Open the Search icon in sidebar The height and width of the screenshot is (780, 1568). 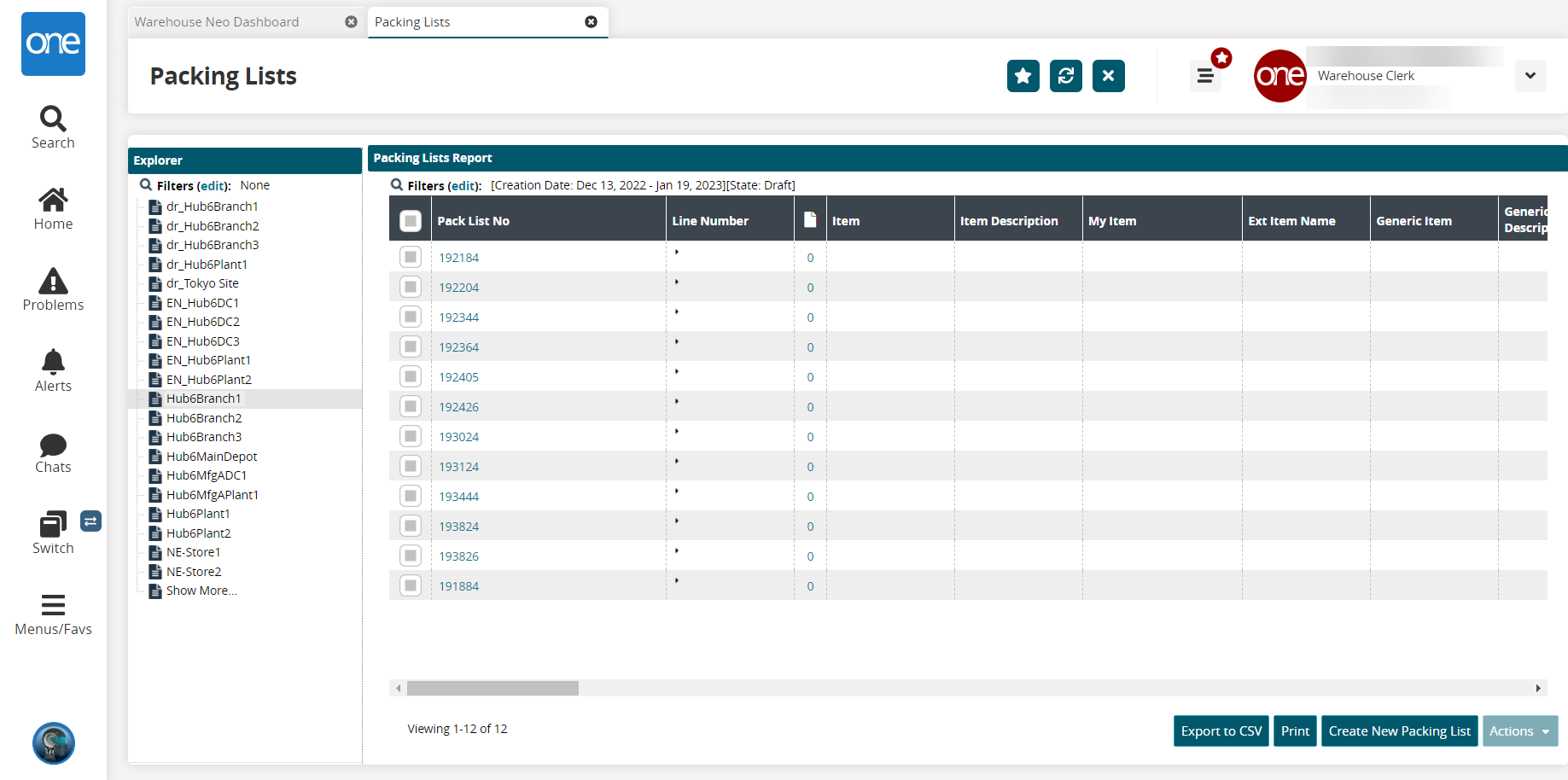point(53,119)
